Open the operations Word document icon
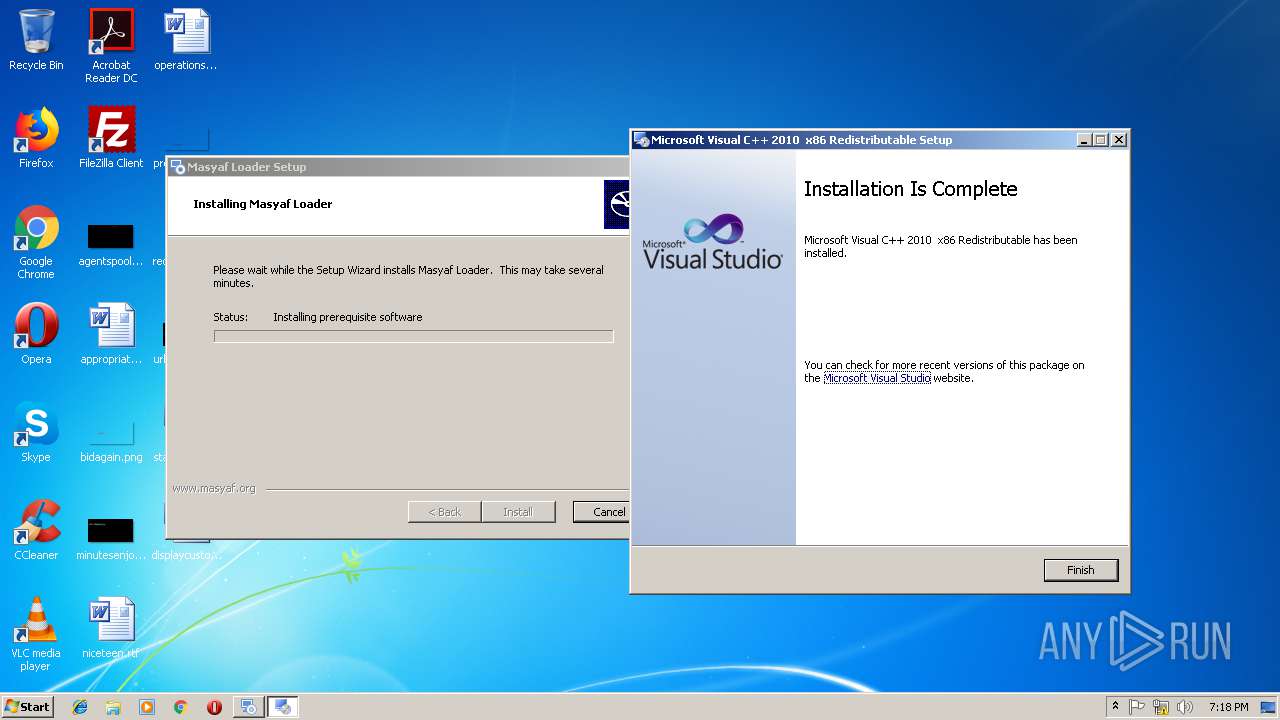 point(186,40)
